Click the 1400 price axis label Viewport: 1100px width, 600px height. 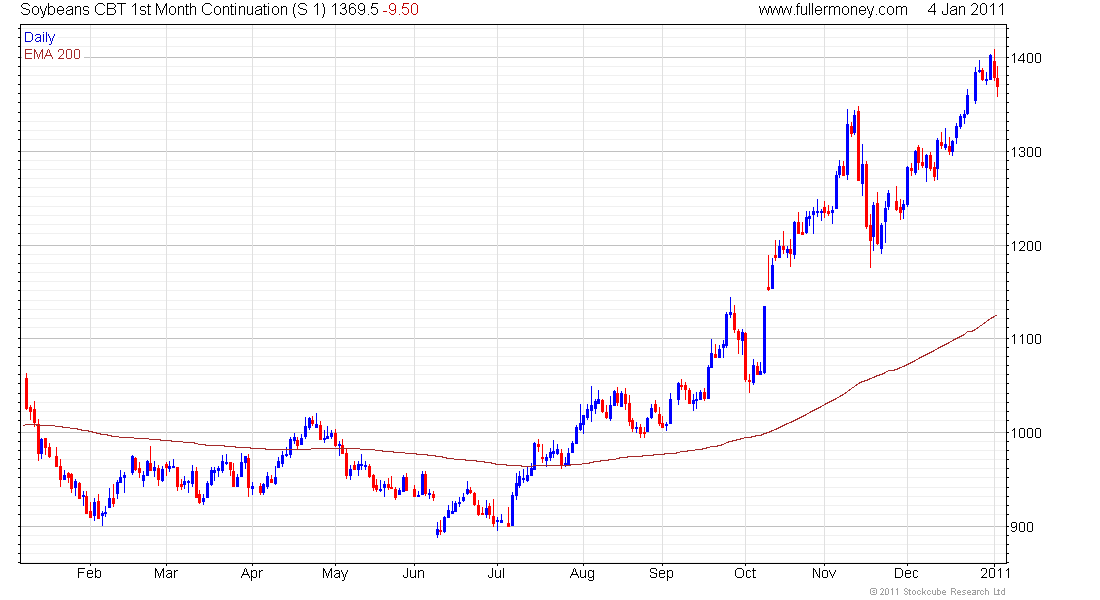(1026, 58)
